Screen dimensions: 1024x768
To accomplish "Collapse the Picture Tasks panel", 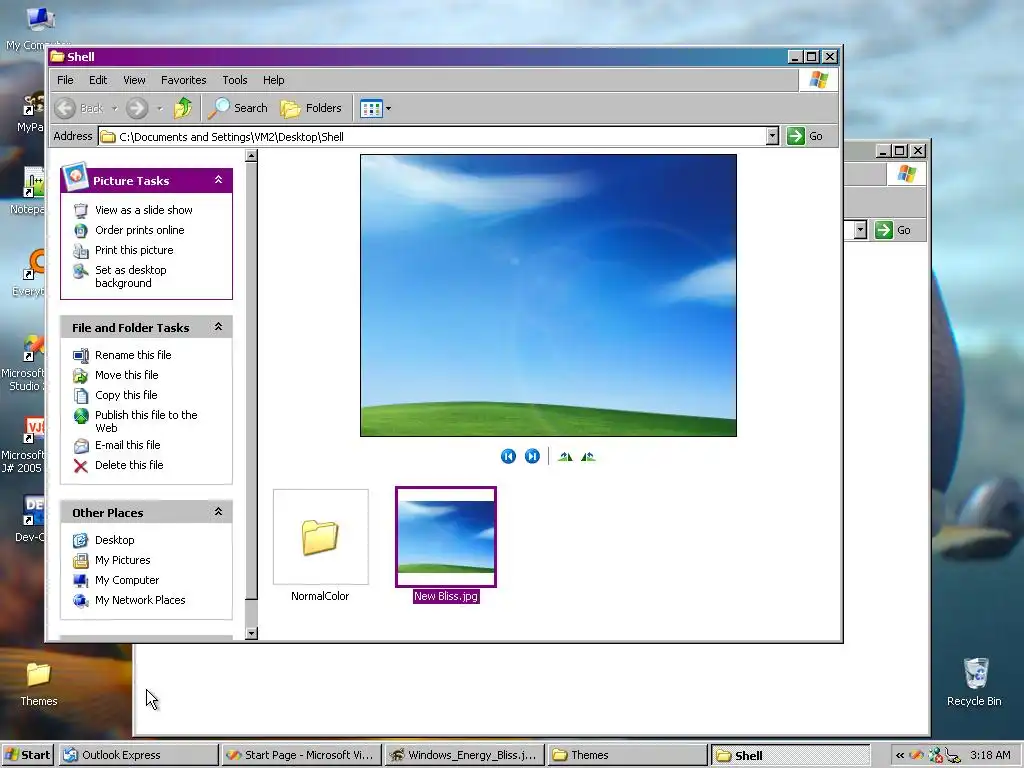I will point(219,180).
